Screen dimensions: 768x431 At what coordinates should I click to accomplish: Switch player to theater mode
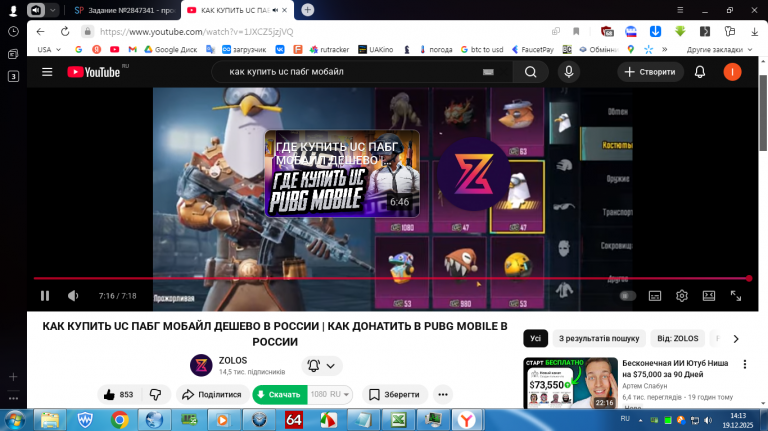tap(709, 296)
